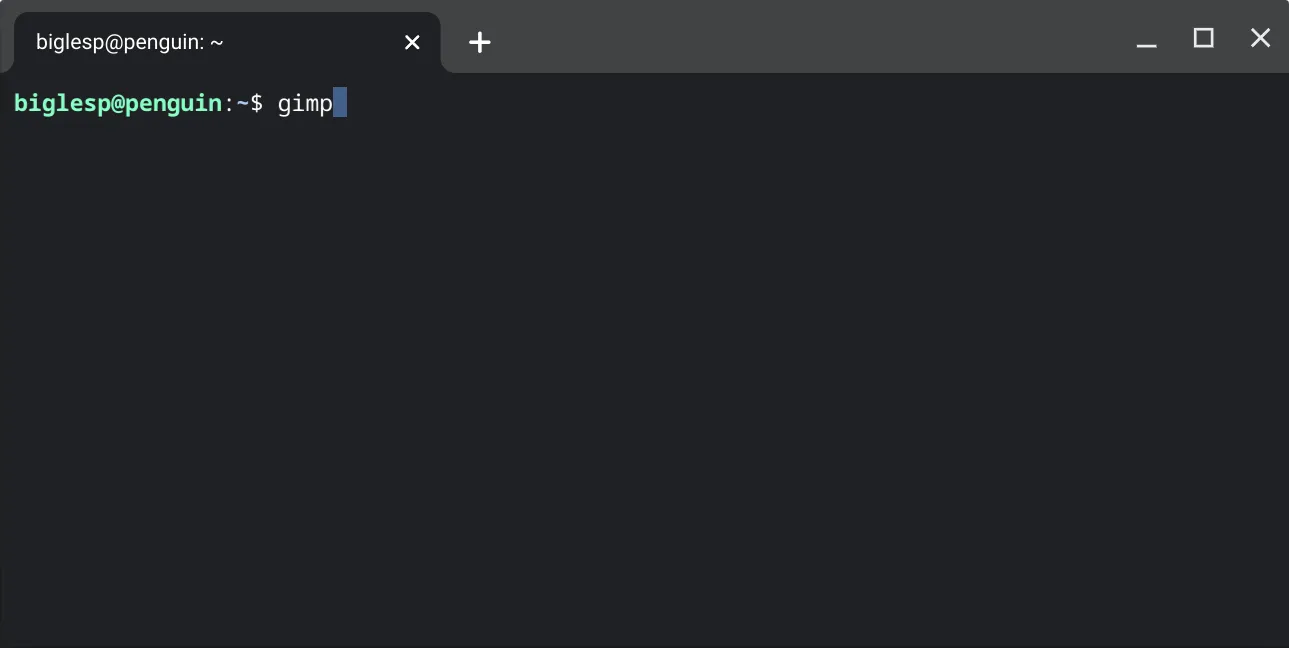The height and width of the screenshot is (648, 1289).
Task: Open a new terminal tab with plus icon
Action: pos(480,42)
